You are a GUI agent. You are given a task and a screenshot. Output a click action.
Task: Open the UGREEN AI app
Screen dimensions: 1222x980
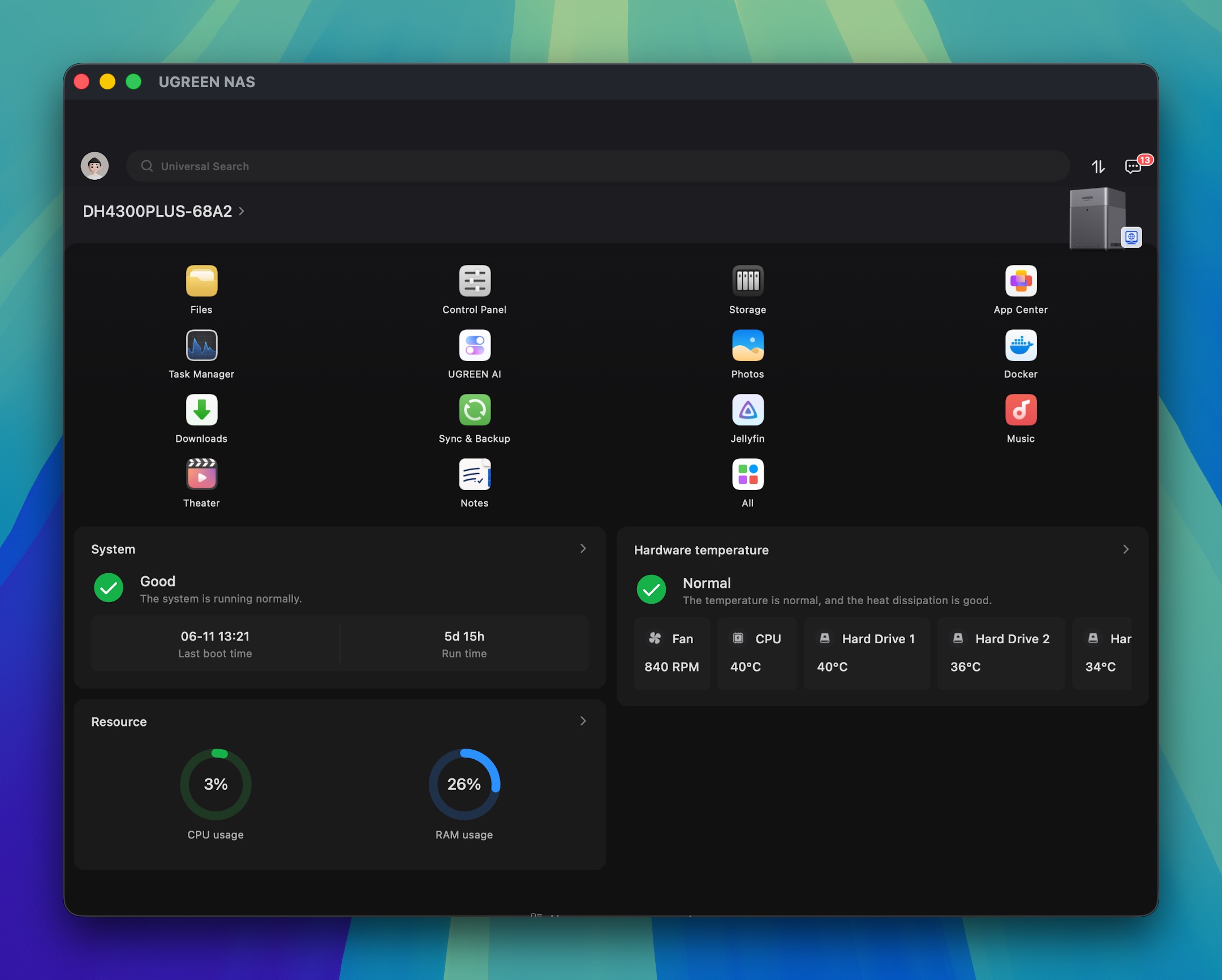(475, 345)
